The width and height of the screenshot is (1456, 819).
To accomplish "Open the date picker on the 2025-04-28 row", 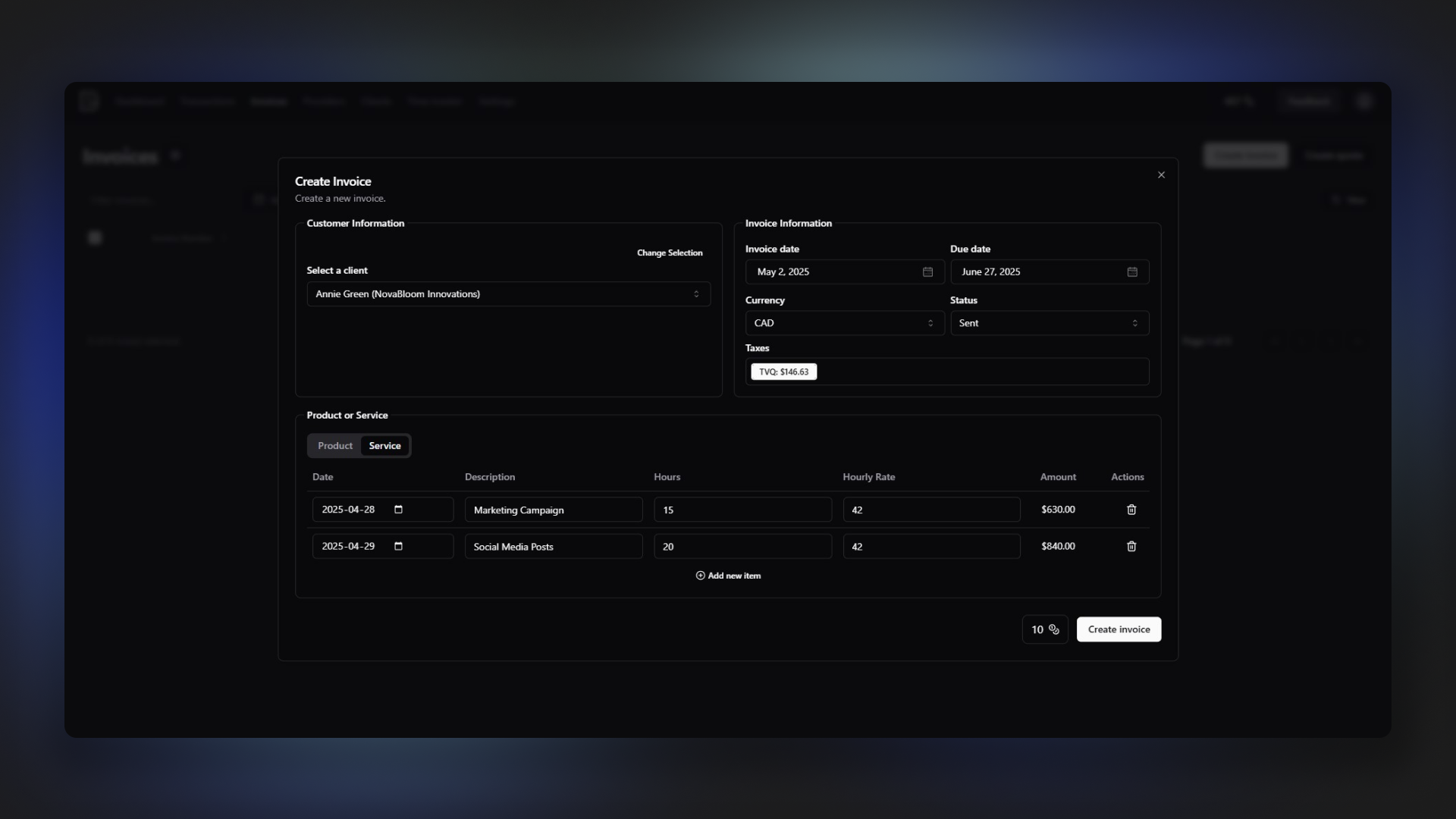I will coord(400,509).
